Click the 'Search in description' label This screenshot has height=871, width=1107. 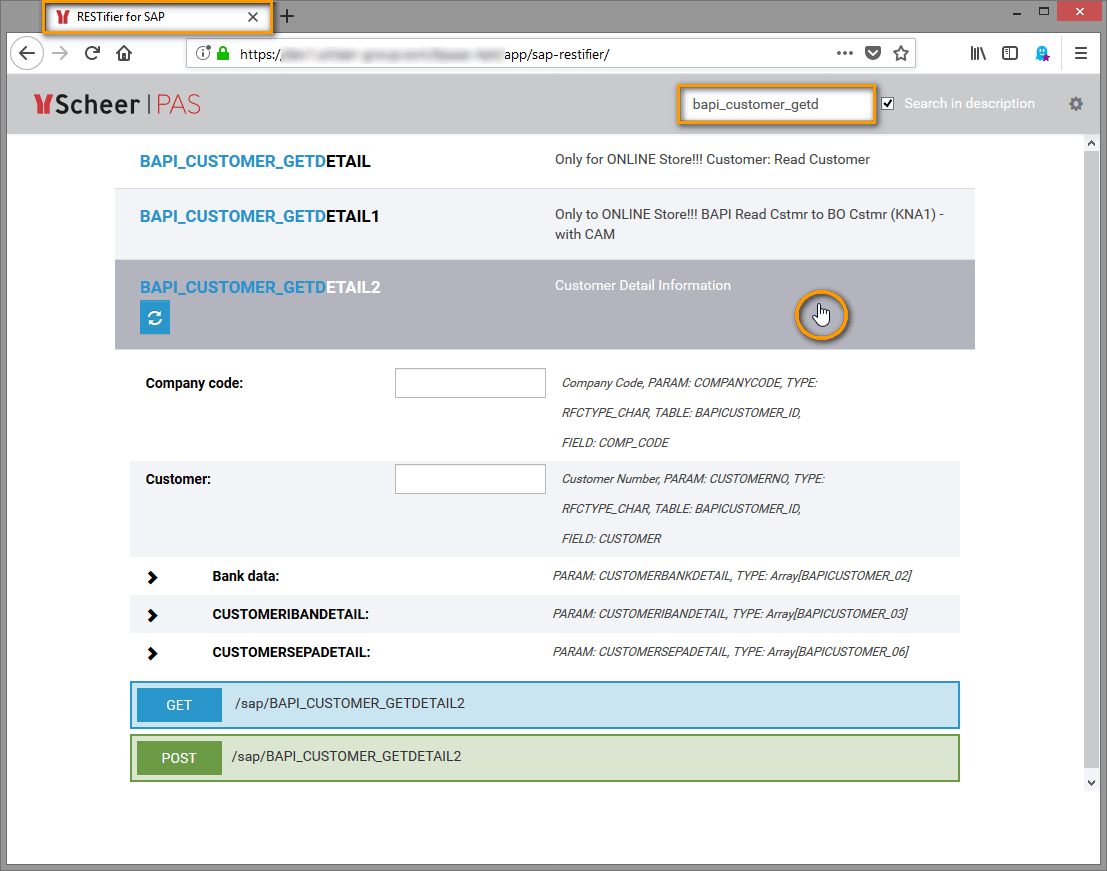969,104
